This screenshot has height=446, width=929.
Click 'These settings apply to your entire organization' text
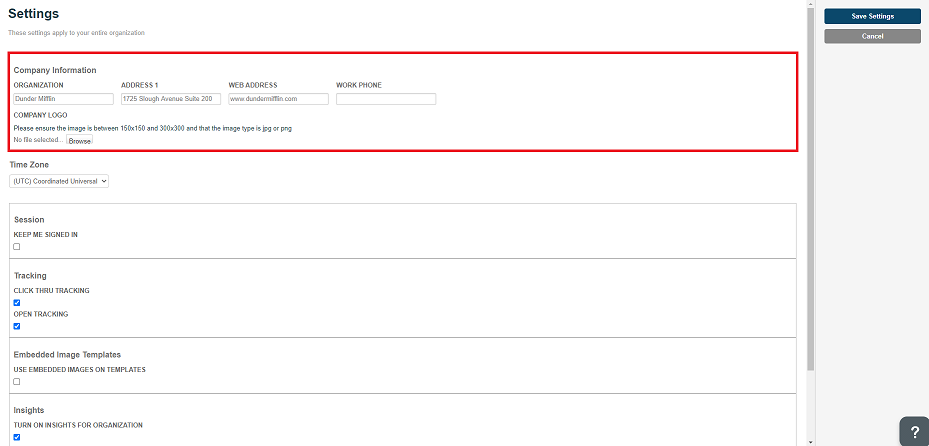(x=76, y=33)
